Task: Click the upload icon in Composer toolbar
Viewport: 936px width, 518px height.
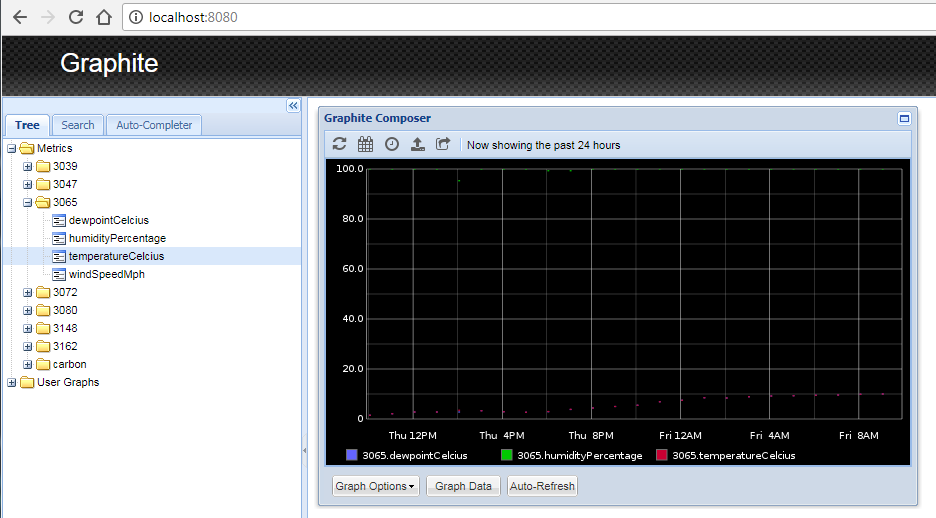Action: coord(418,144)
